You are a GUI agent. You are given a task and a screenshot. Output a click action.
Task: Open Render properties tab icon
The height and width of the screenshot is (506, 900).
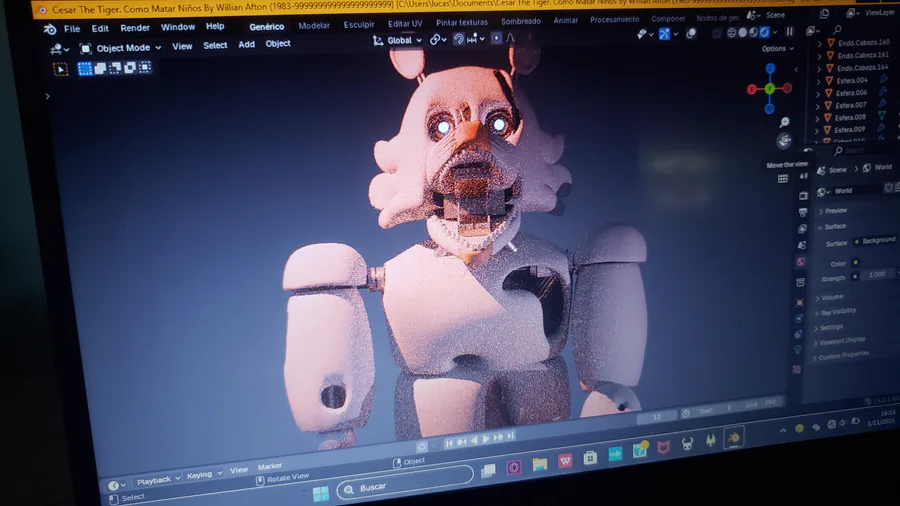[x=803, y=196]
